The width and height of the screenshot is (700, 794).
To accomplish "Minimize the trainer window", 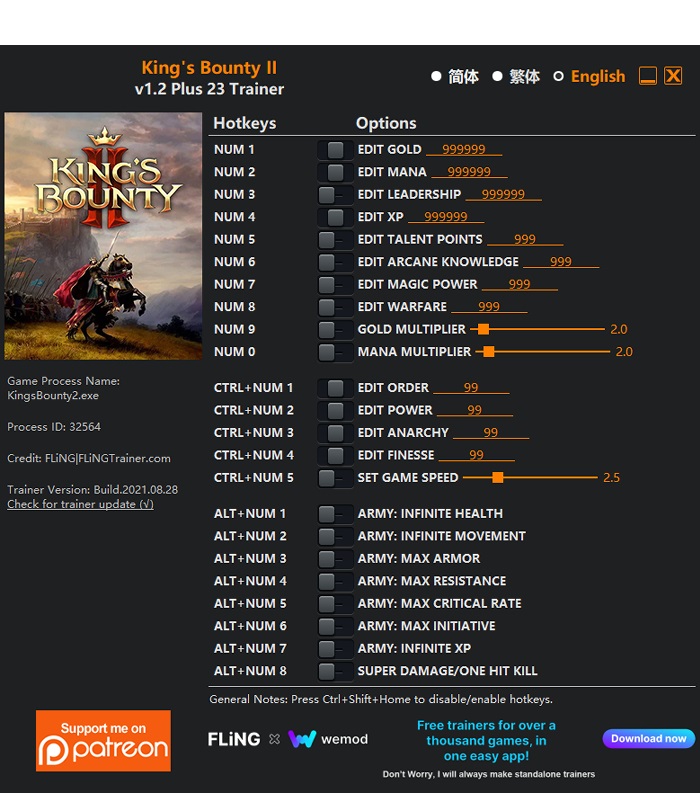I will (648, 76).
